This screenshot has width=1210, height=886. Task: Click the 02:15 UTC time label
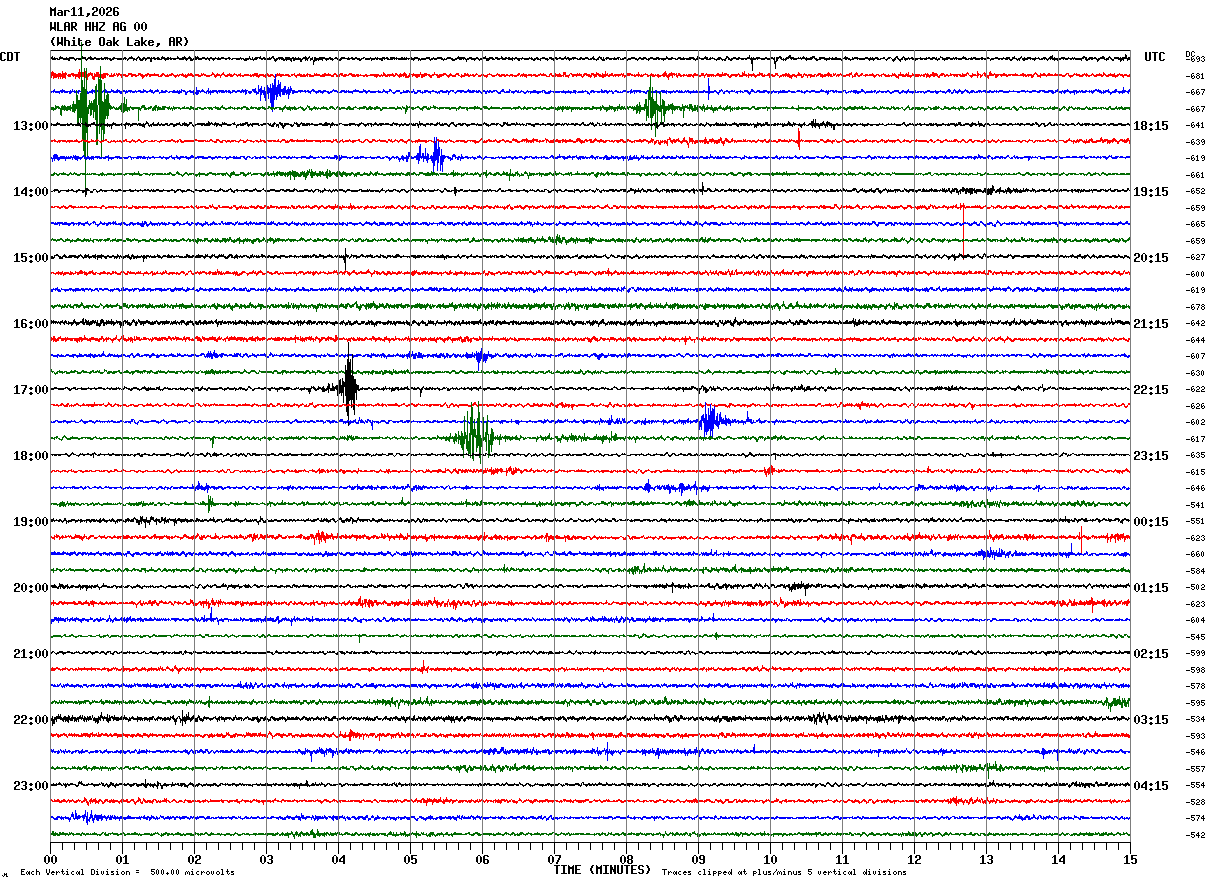tap(1151, 654)
